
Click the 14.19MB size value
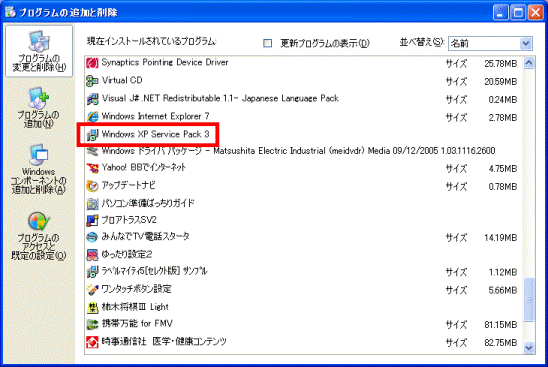[500, 238]
